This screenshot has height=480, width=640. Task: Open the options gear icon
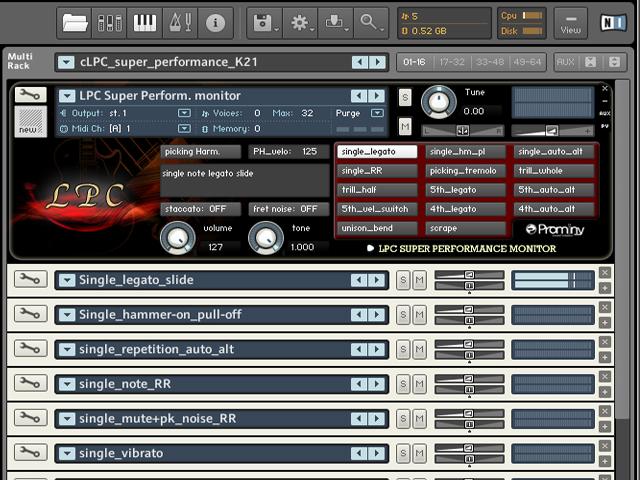(x=300, y=22)
